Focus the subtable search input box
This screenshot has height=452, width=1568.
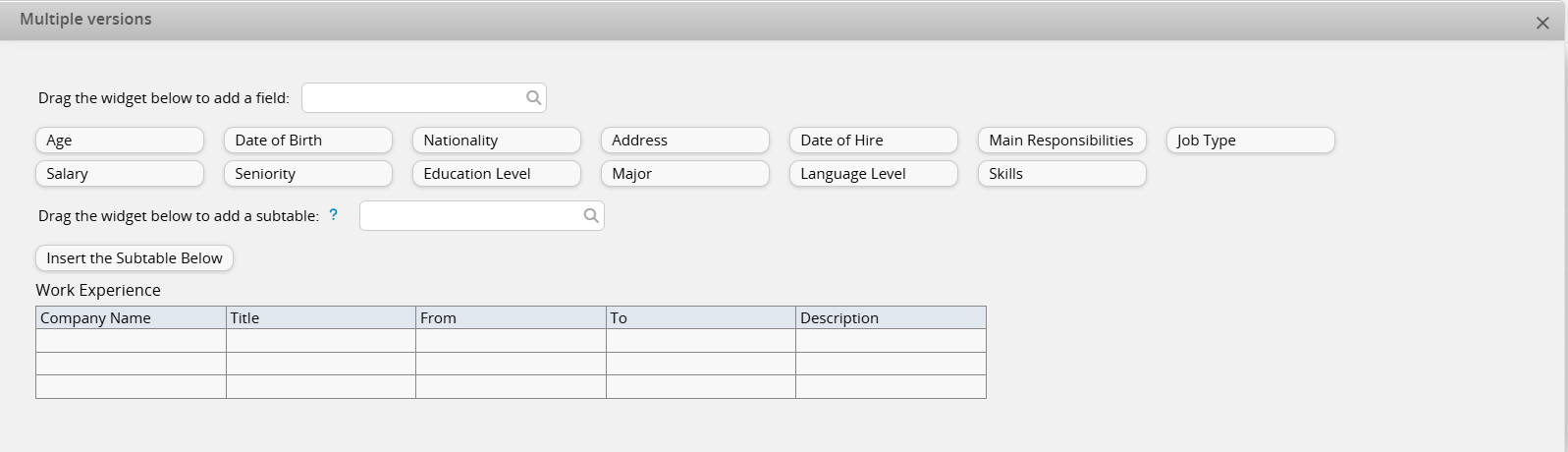[471, 216]
